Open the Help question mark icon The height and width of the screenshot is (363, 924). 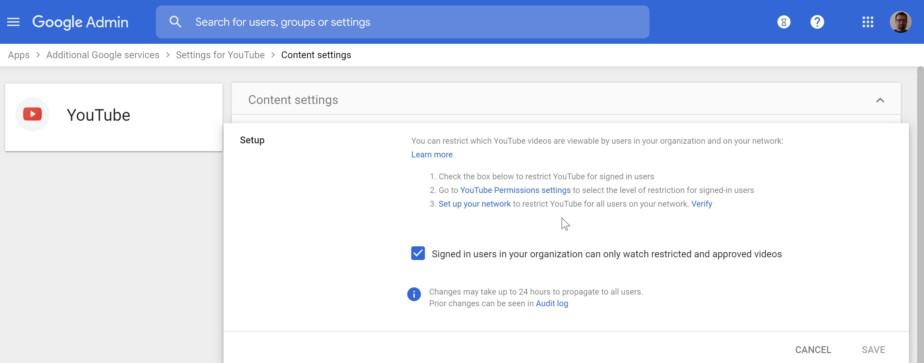coord(817,22)
